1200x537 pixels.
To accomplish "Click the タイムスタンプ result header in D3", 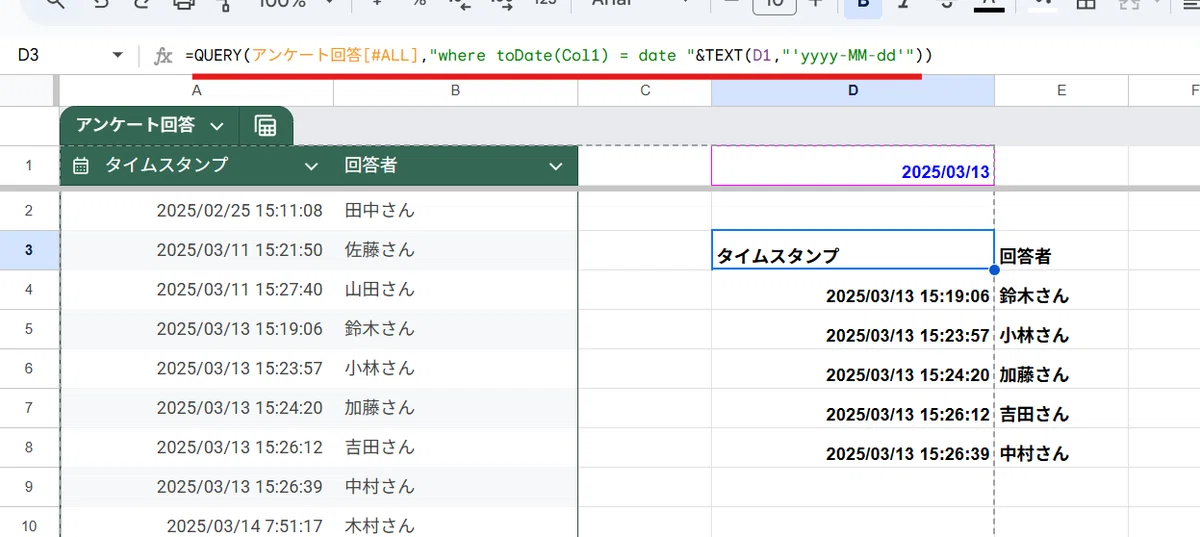I will point(853,250).
